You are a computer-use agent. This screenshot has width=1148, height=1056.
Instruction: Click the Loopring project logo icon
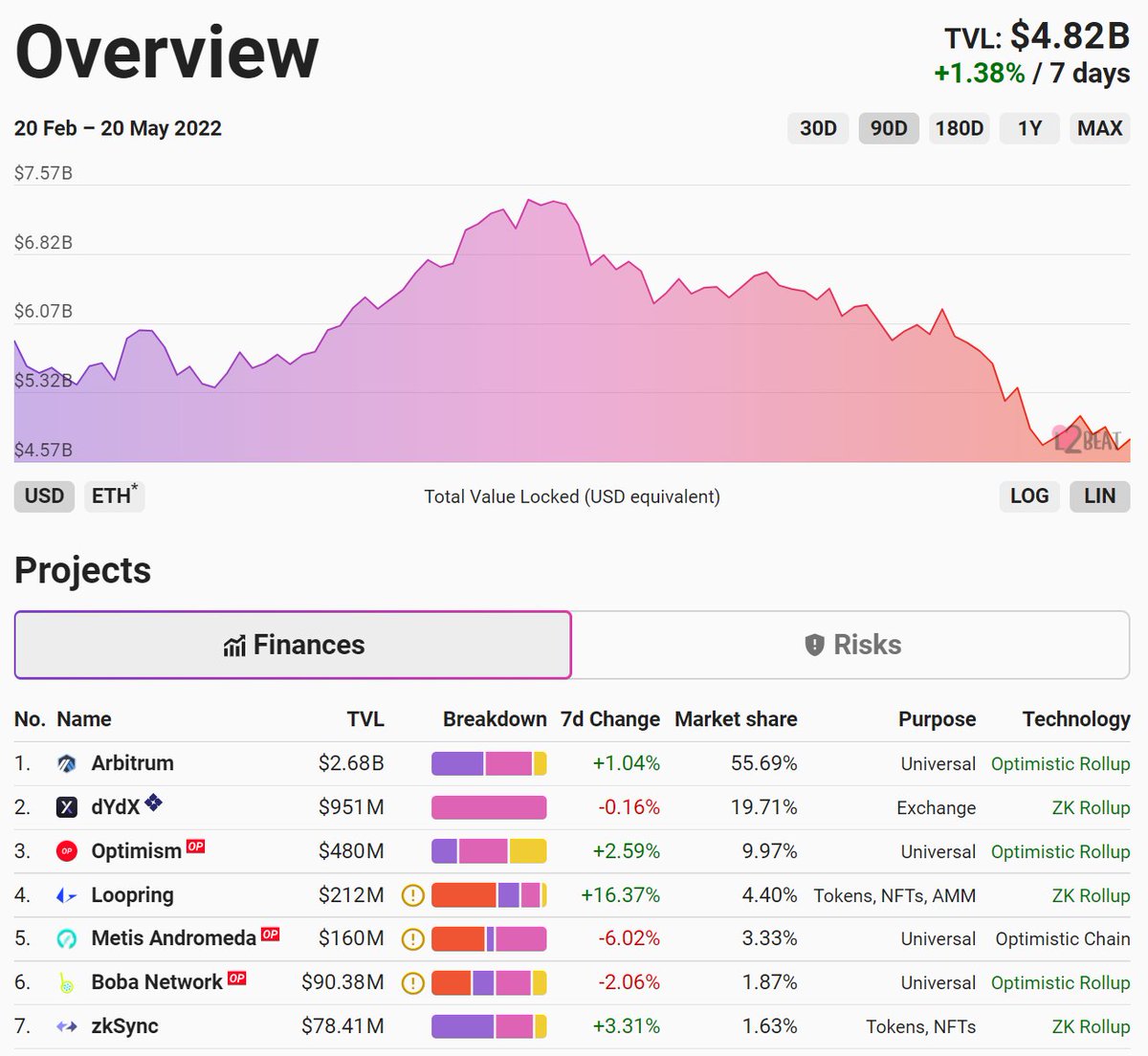tap(67, 895)
